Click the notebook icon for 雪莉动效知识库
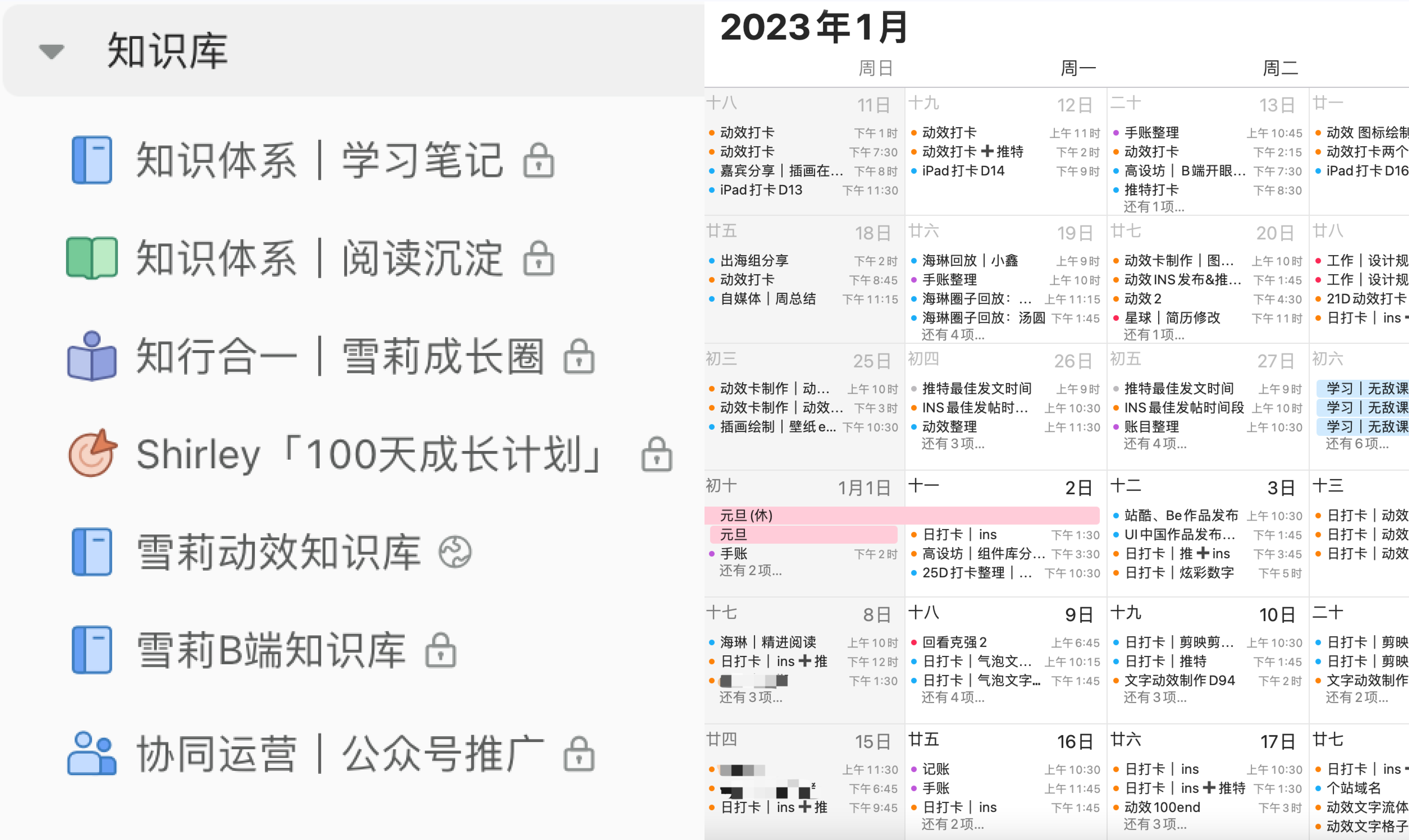The height and width of the screenshot is (840, 1409). coord(92,552)
